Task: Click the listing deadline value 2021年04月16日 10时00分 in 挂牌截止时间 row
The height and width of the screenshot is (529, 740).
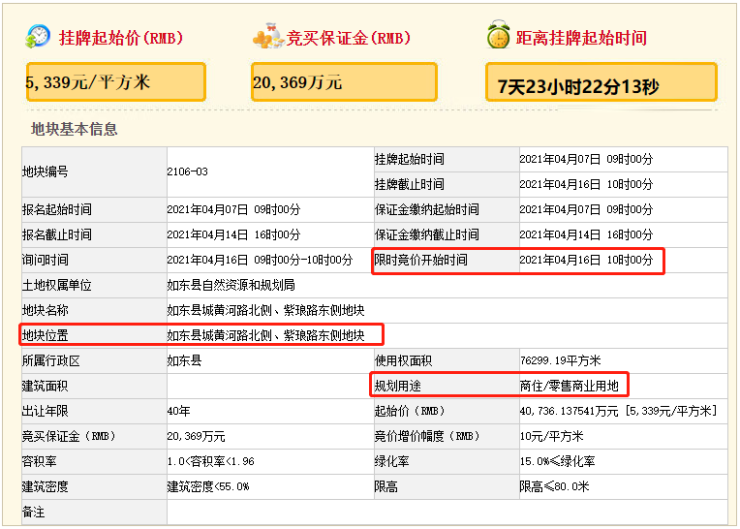Action: click(x=586, y=184)
